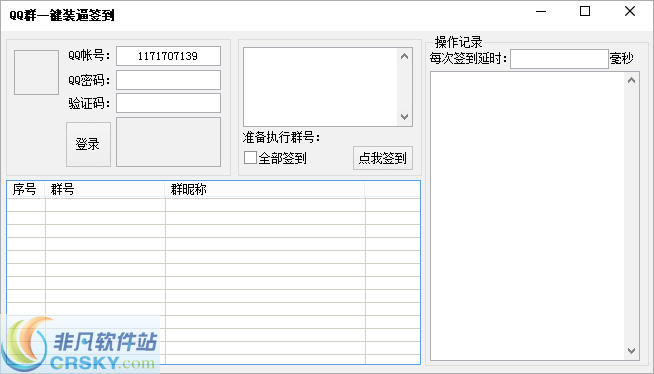Minimize the QQ群一键装逼签到 window
The width and height of the screenshot is (654, 374).
[541, 12]
